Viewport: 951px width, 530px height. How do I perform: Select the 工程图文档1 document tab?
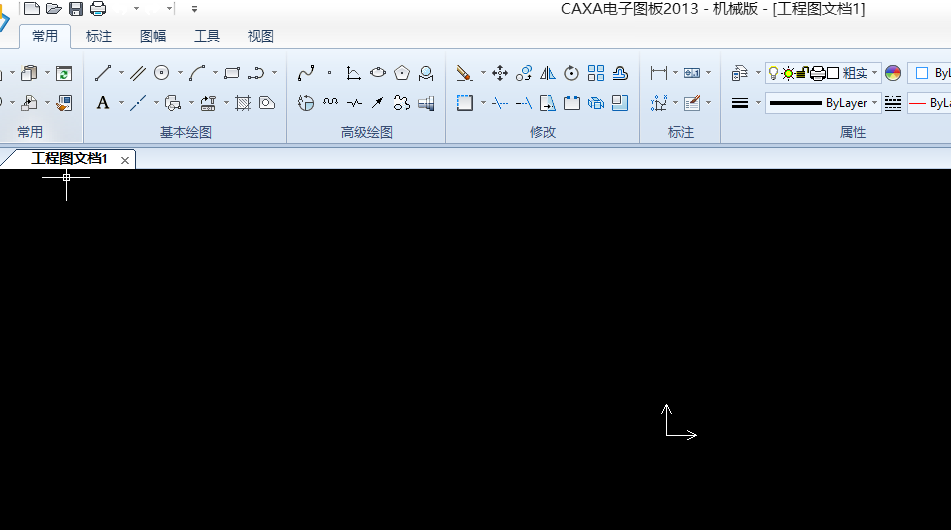(69, 159)
